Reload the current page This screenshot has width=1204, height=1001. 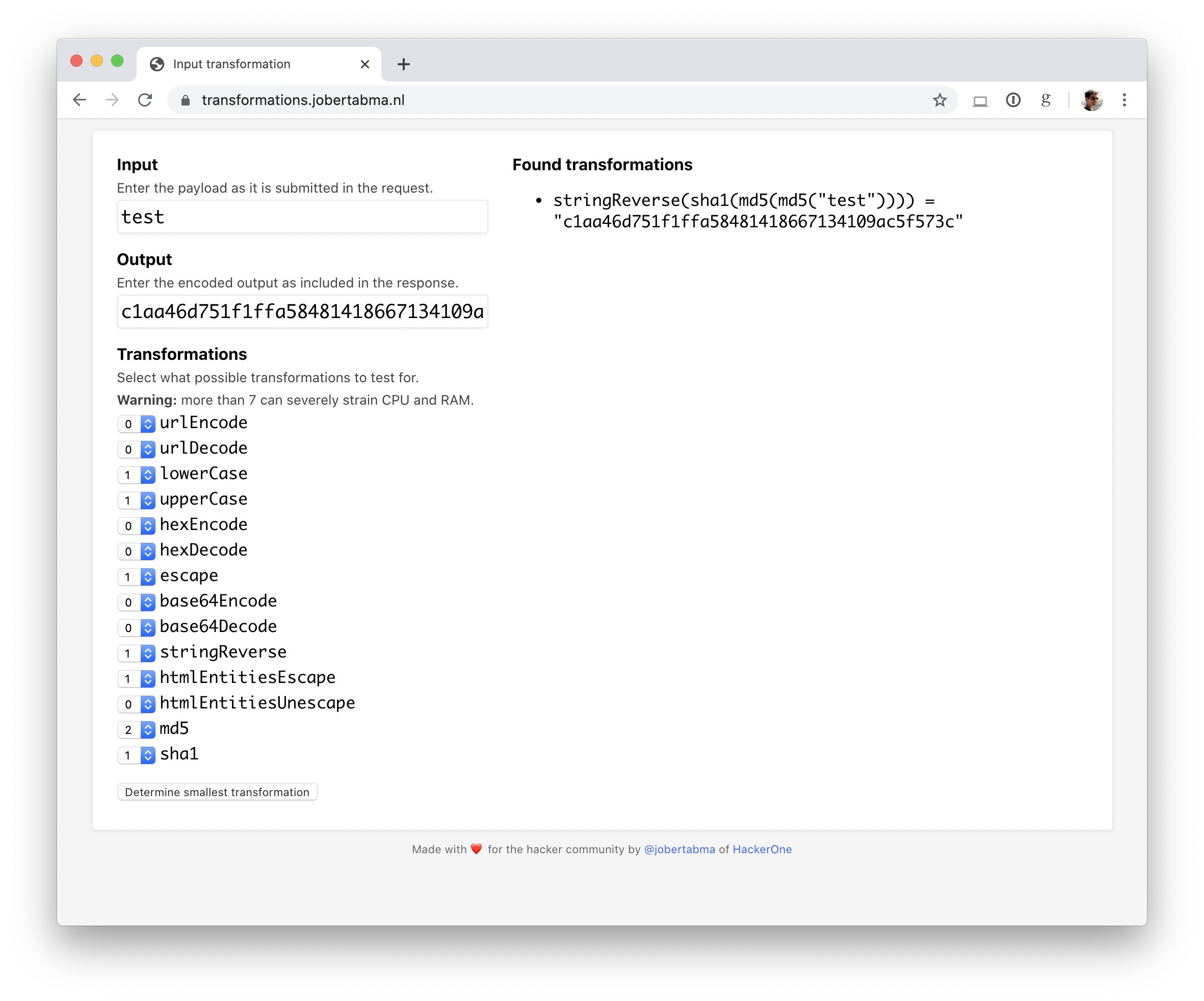[145, 100]
